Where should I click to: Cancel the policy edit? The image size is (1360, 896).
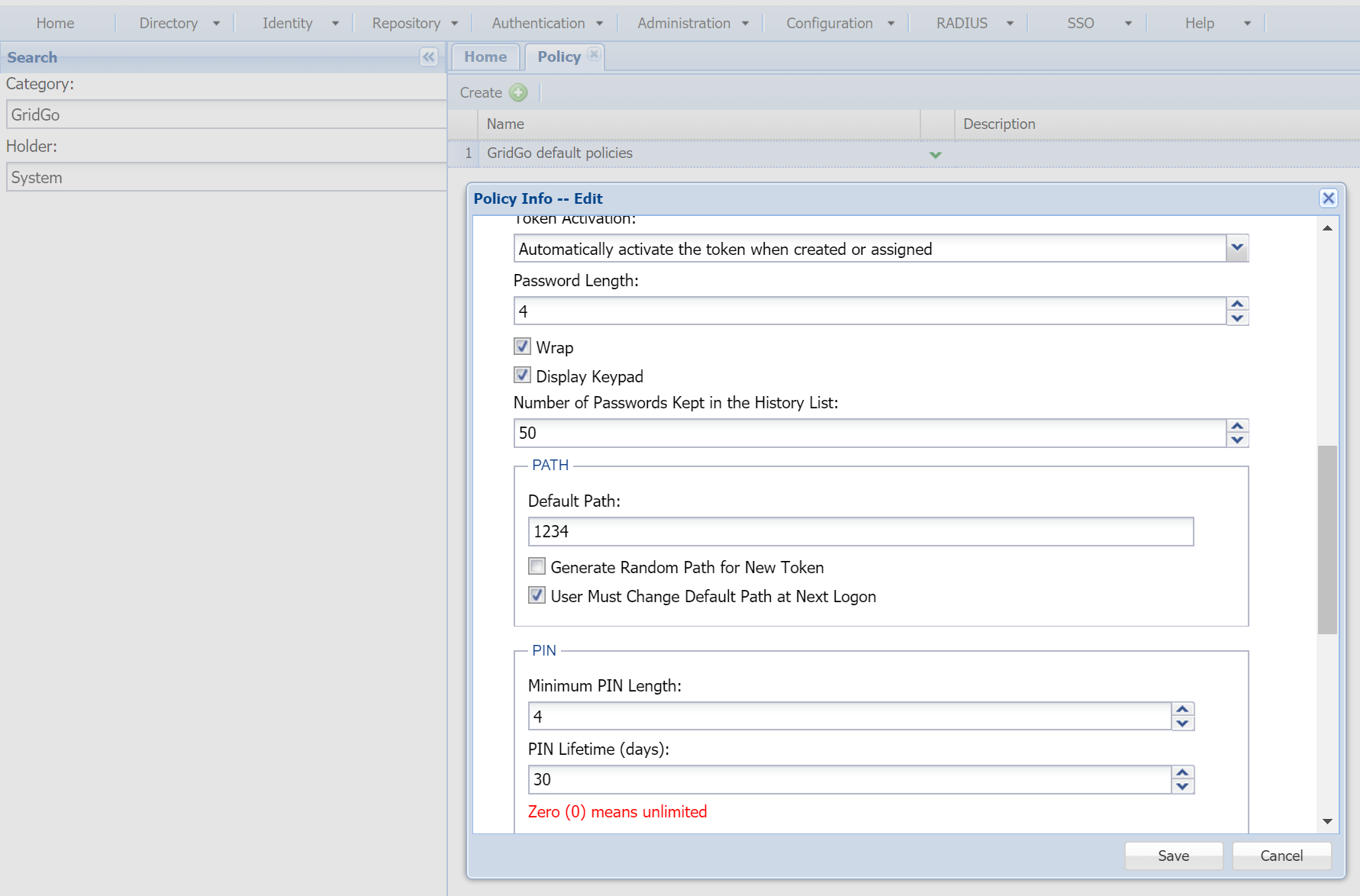pyautogui.click(x=1281, y=856)
